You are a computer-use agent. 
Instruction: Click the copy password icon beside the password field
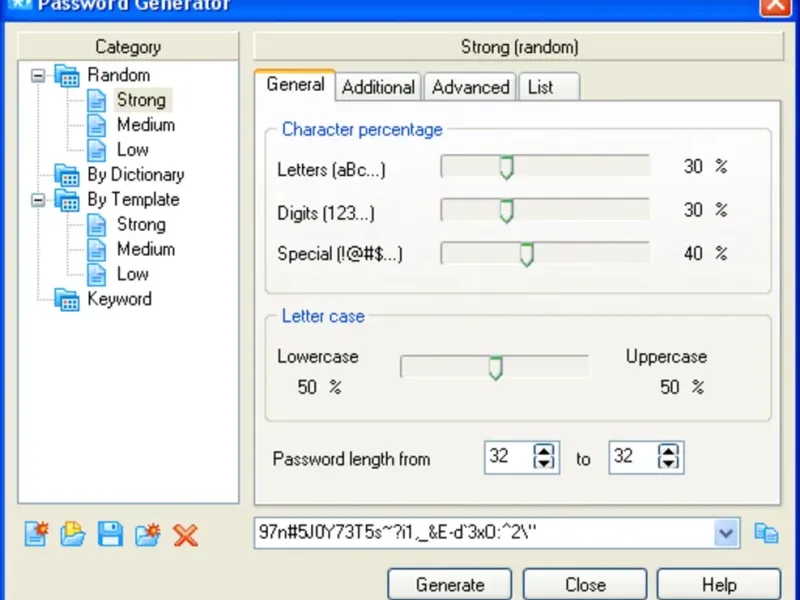(766, 533)
